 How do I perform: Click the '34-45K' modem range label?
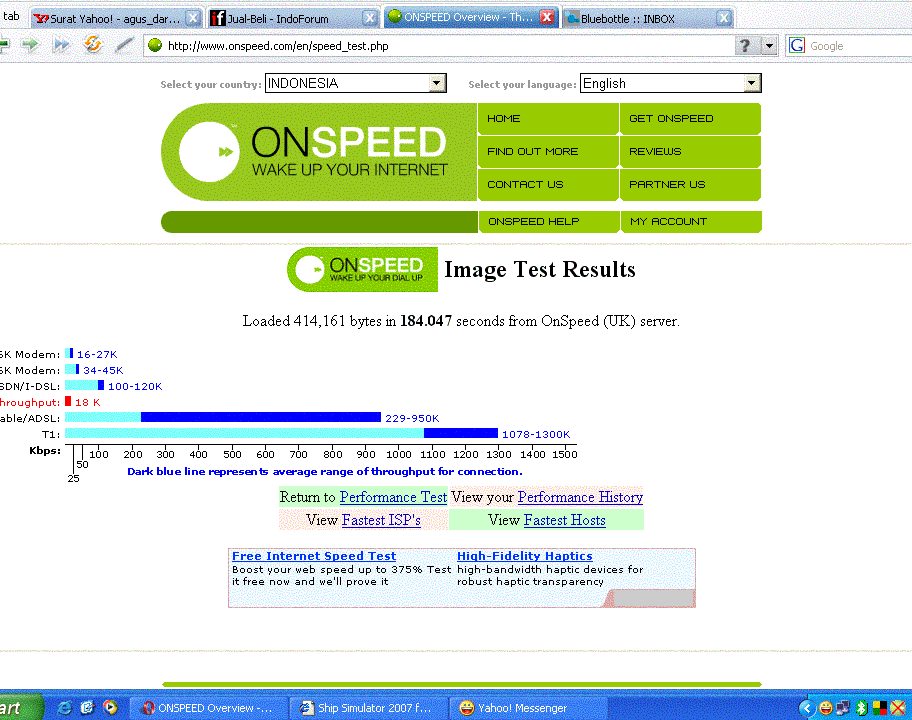click(x=103, y=370)
